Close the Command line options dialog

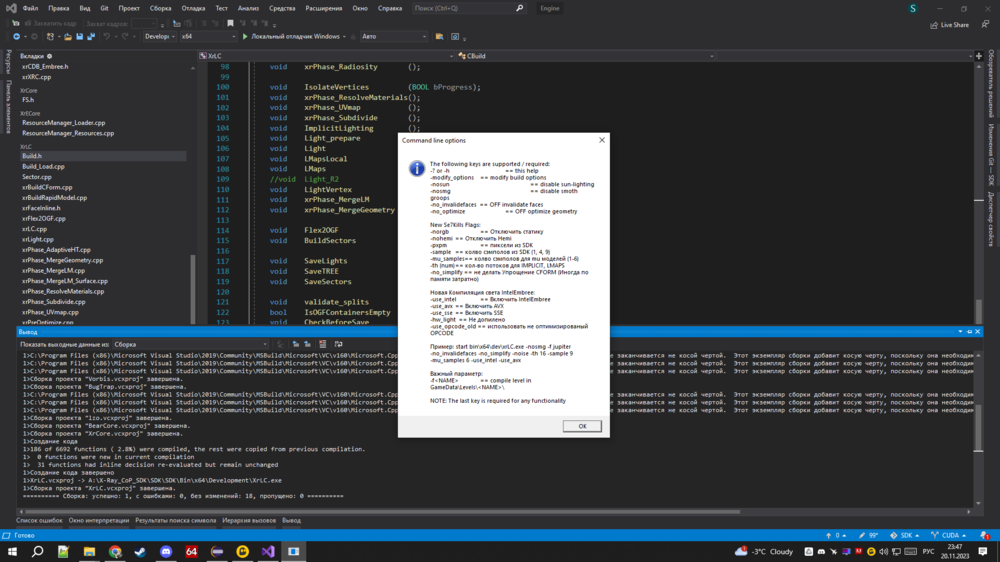601,140
